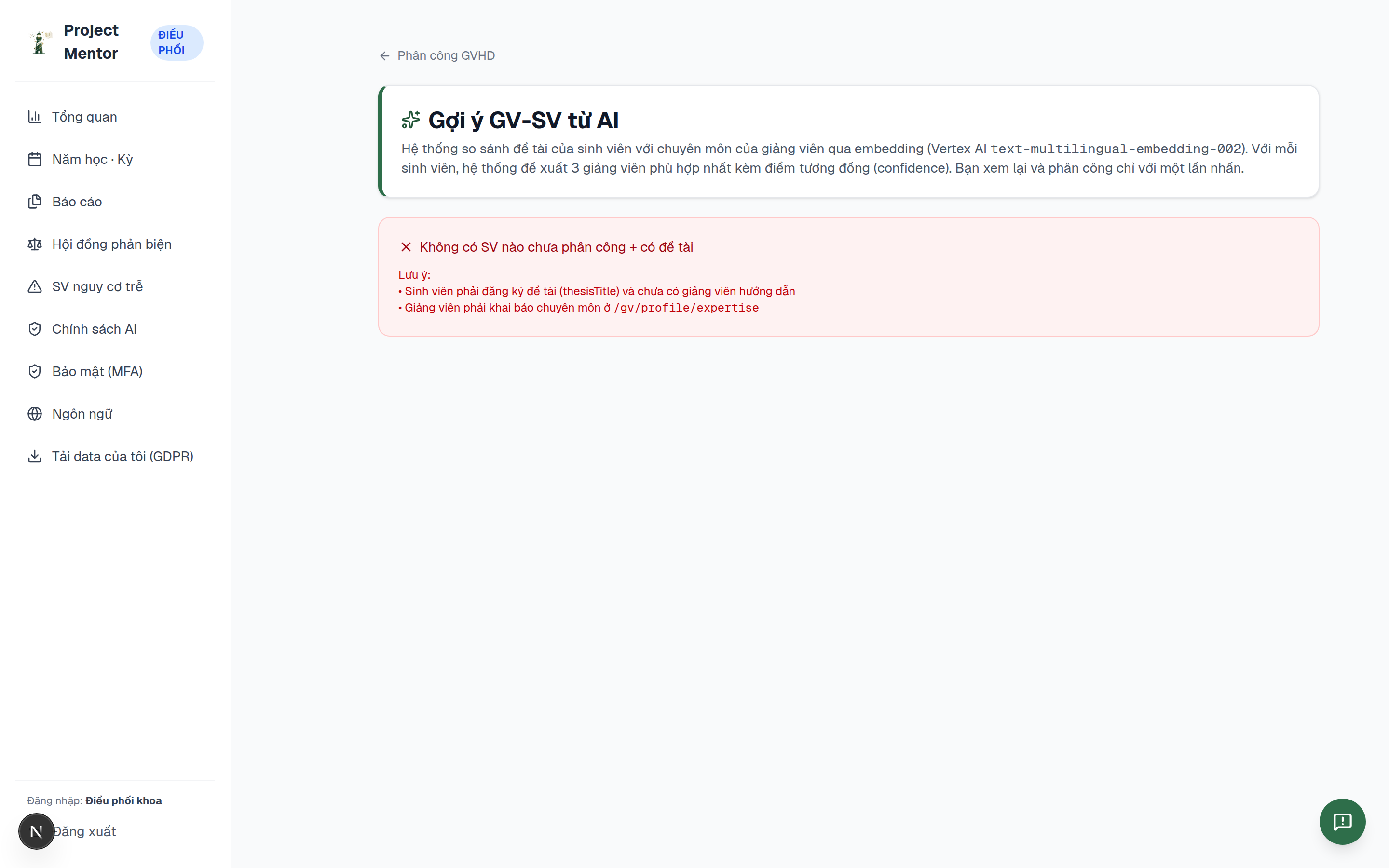Click the Năm học · Kỳ calendar icon
This screenshot has height=868, width=1389.
click(x=34, y=160)
